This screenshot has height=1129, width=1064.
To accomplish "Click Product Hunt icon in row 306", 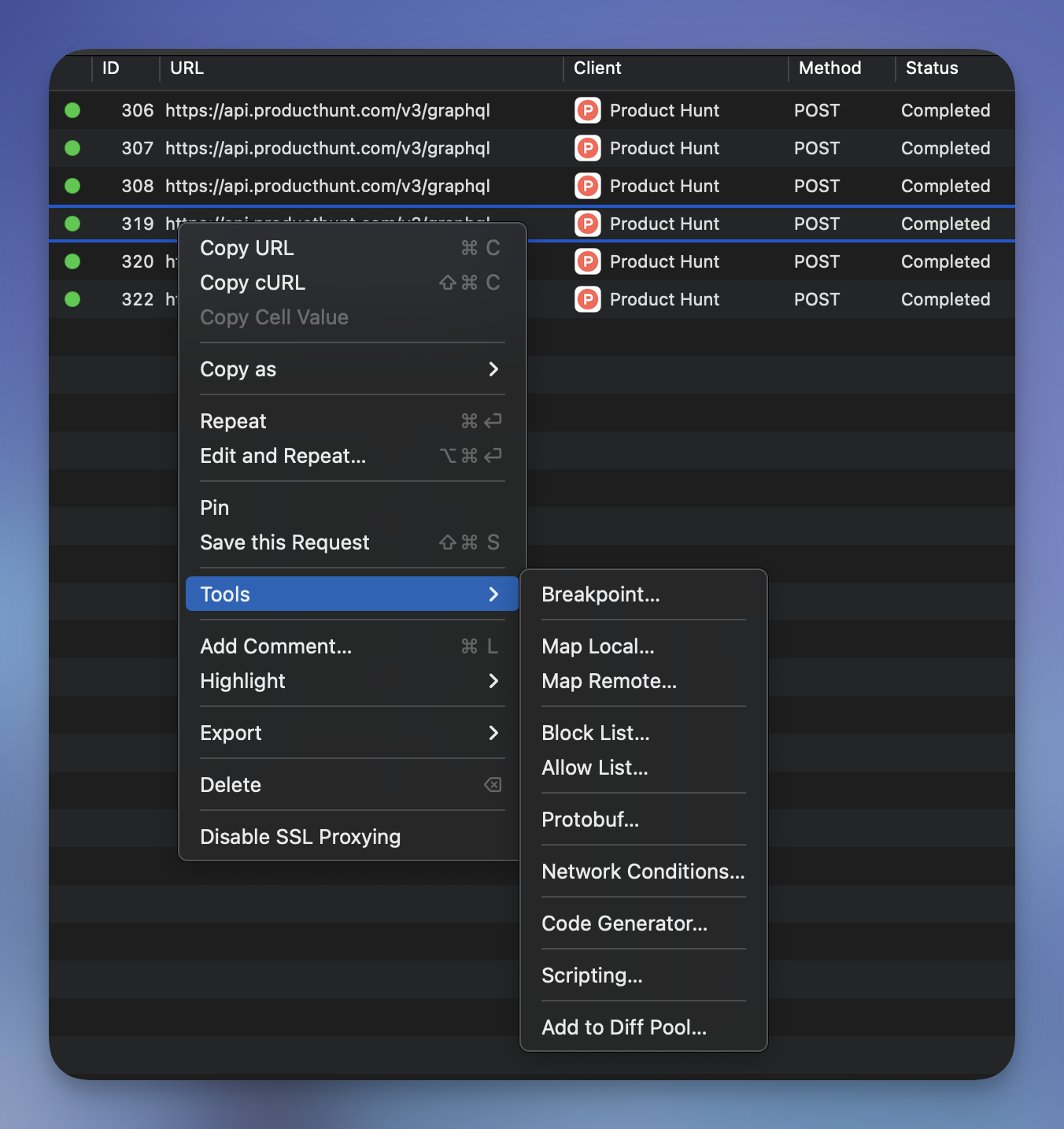I will click(x=587, y=110).
